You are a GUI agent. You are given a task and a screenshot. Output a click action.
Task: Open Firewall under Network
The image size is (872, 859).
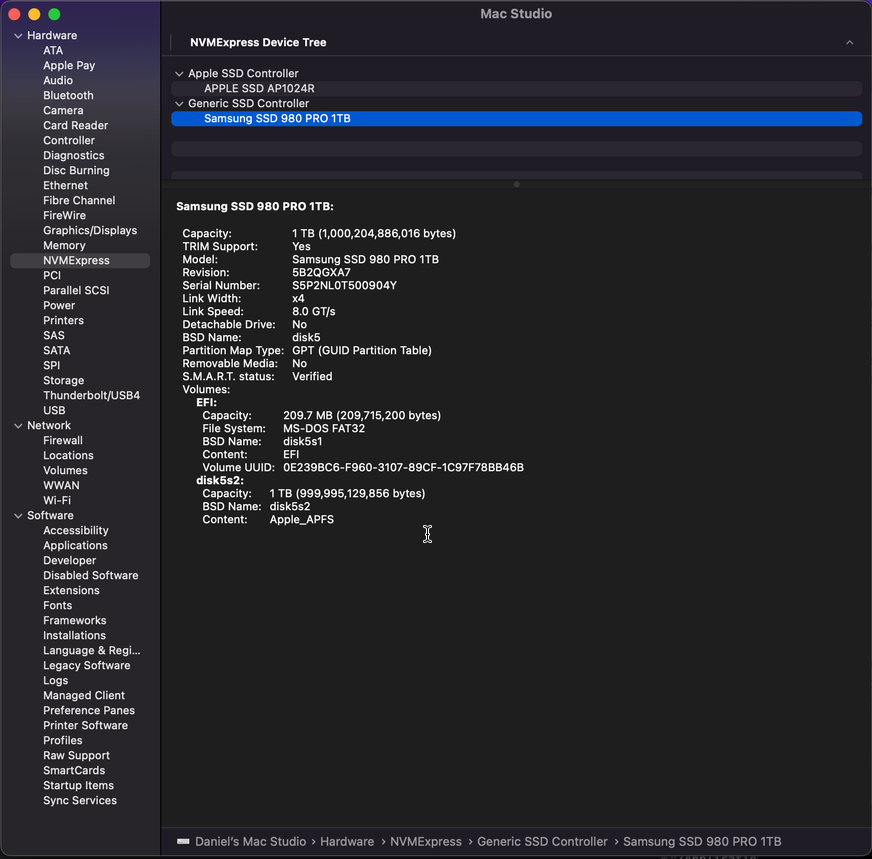(63, 441)
